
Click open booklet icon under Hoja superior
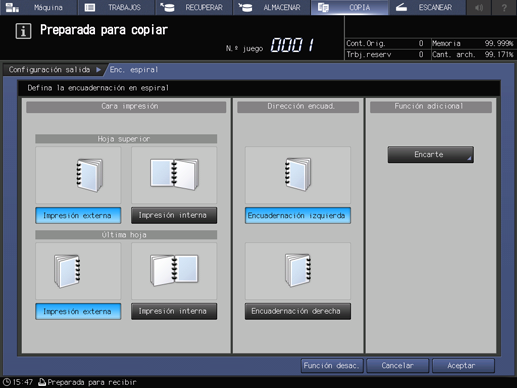pyautogui.click(x=174, y=175)
